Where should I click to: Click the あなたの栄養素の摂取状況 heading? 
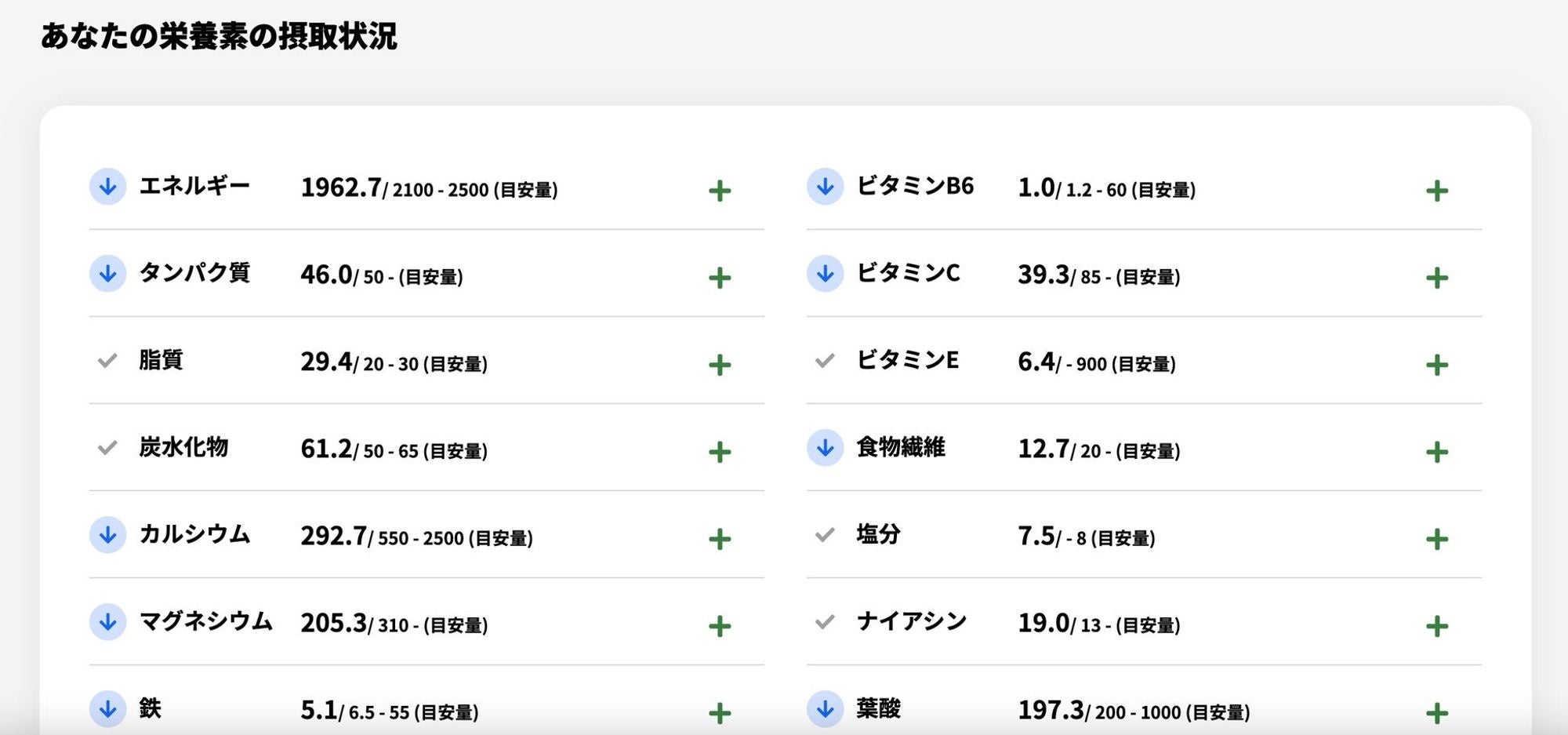pos(219,36)
